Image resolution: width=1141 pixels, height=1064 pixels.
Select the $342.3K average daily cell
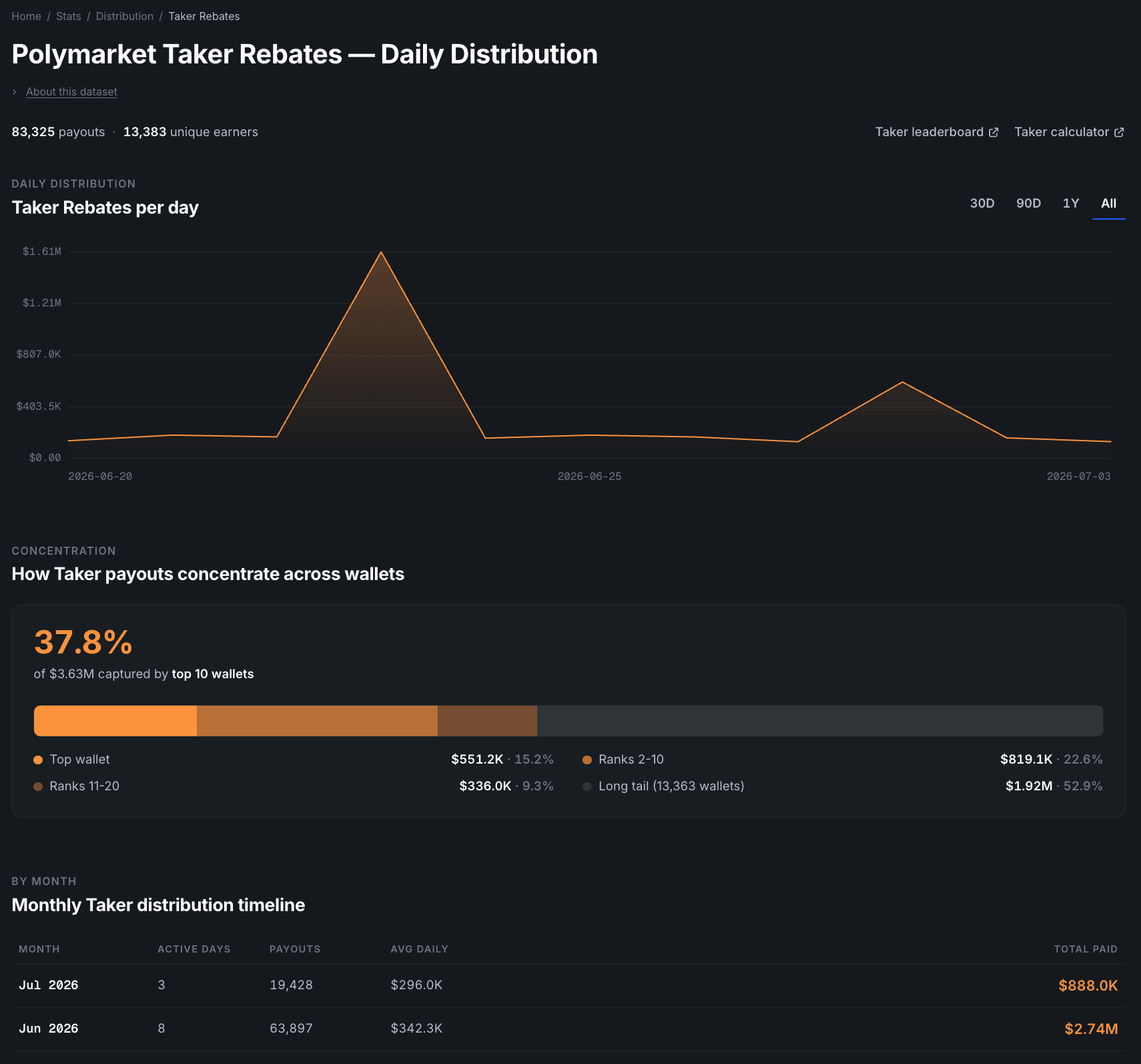coord(416,1028)
